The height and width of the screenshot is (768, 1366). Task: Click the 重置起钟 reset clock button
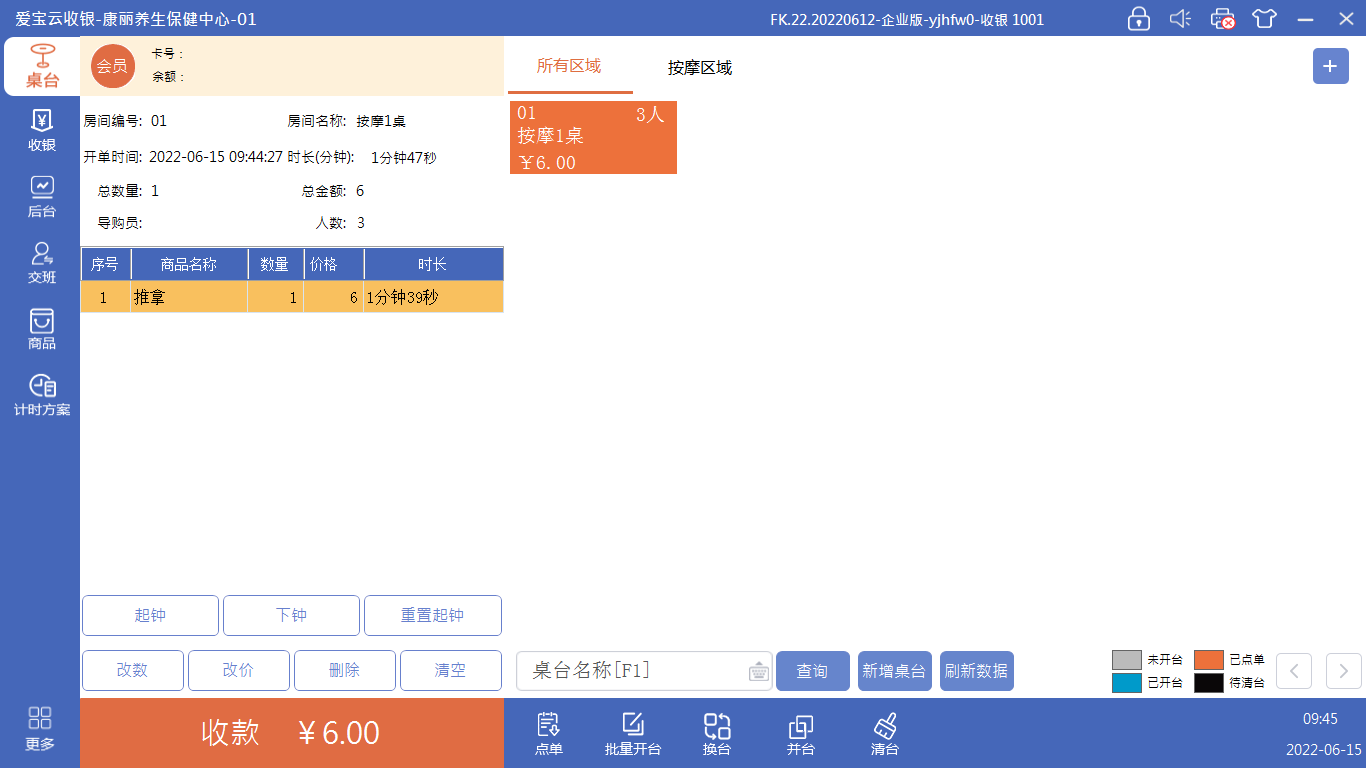(433, 615)
